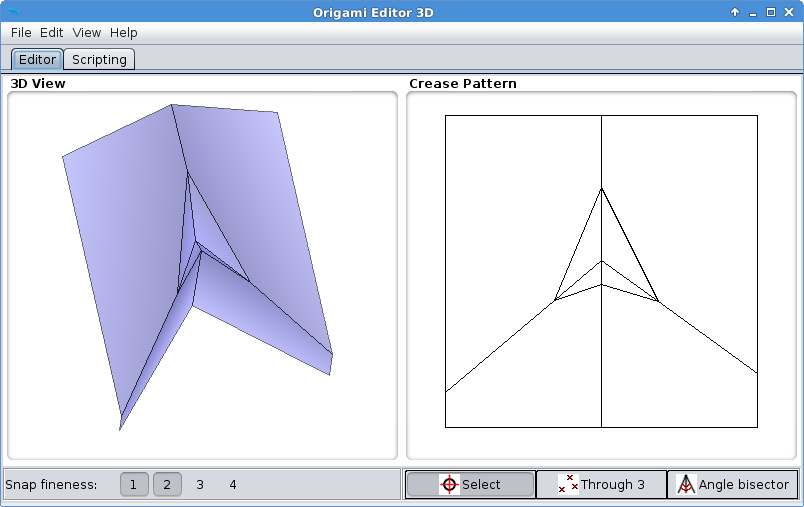Click the Select tool crosshair icon
Viewport: 804px width, 507px height.
450,485
